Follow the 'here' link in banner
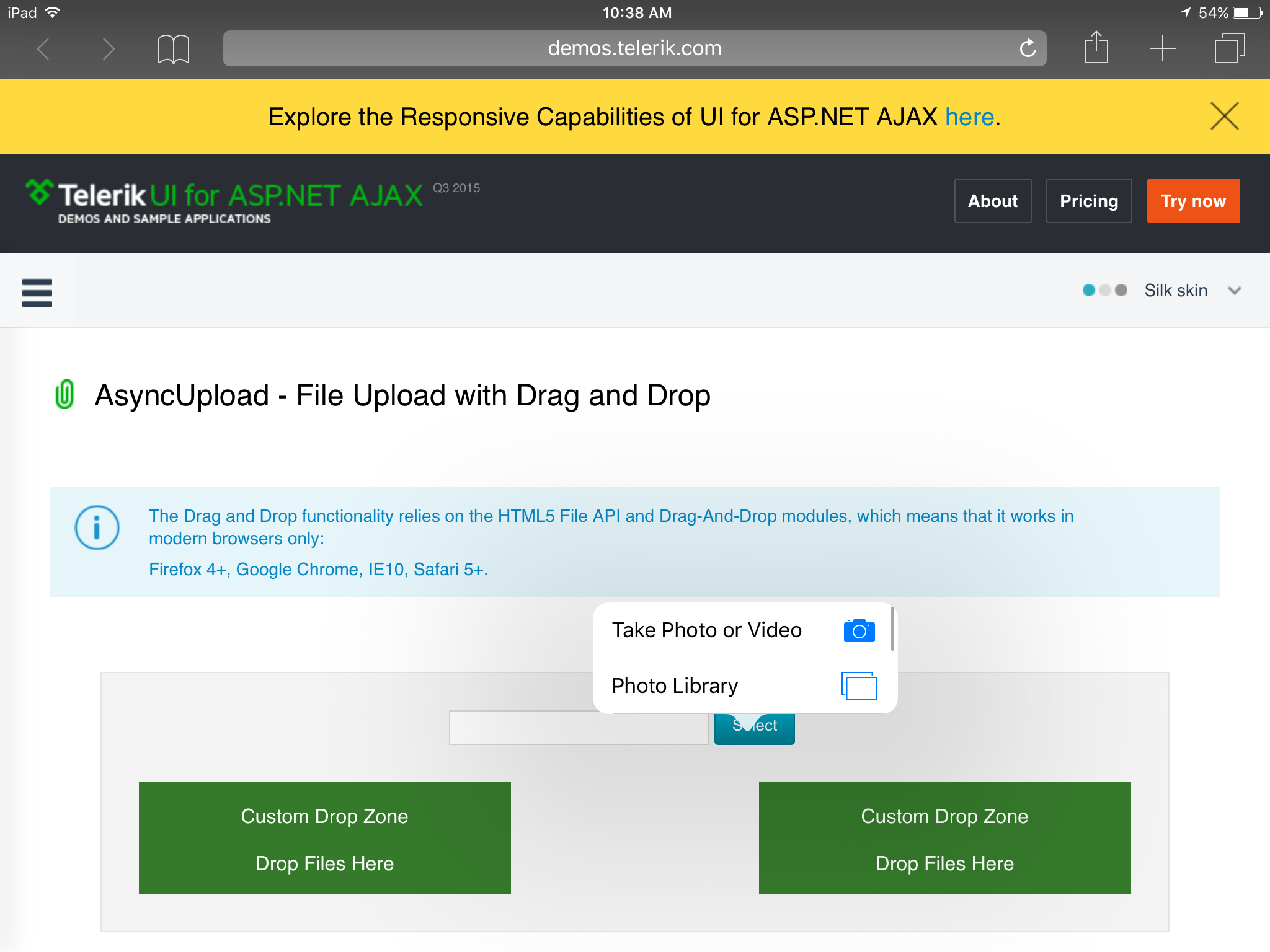The width and height of the screenshot is (1270, 952). 969,117
